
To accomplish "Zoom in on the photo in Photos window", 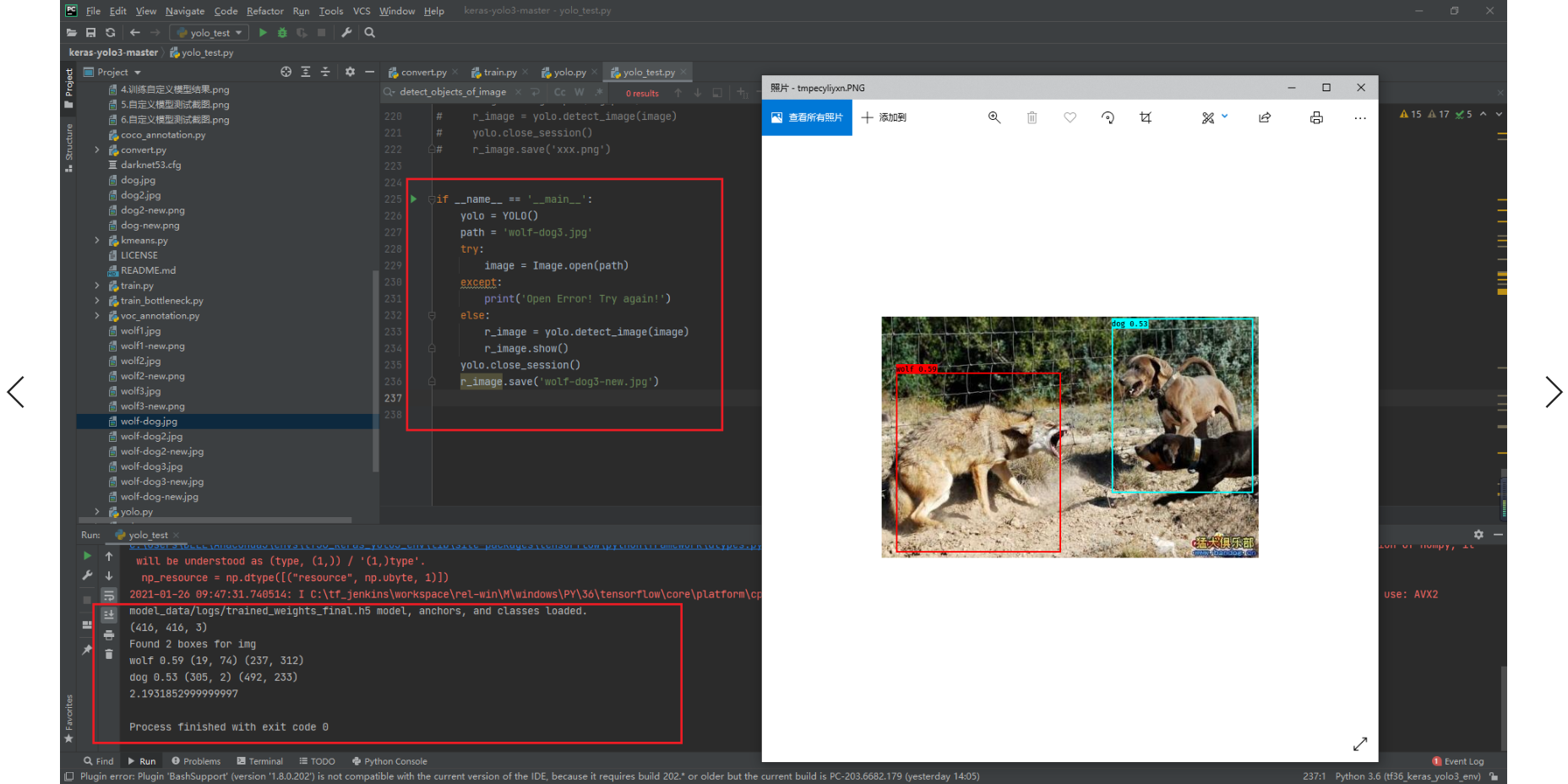I will [x=994, y=117].
